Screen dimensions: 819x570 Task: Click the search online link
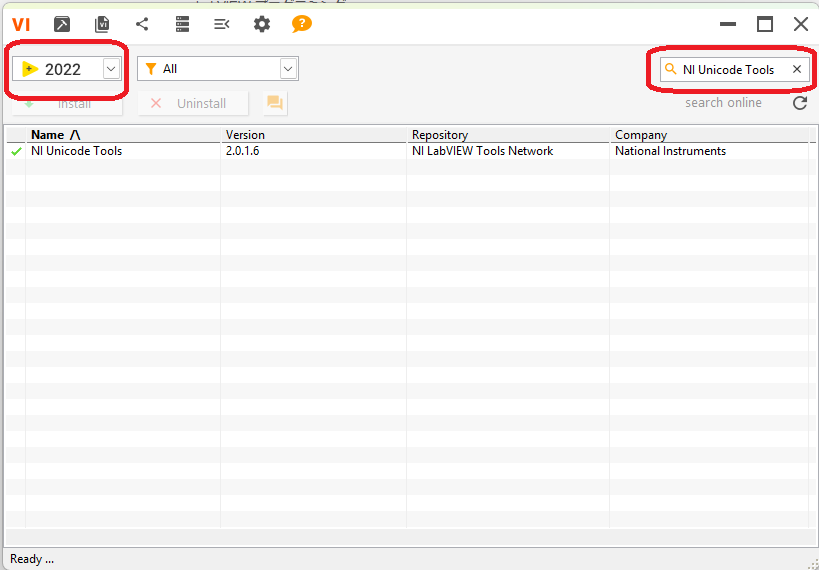point(723,103)
